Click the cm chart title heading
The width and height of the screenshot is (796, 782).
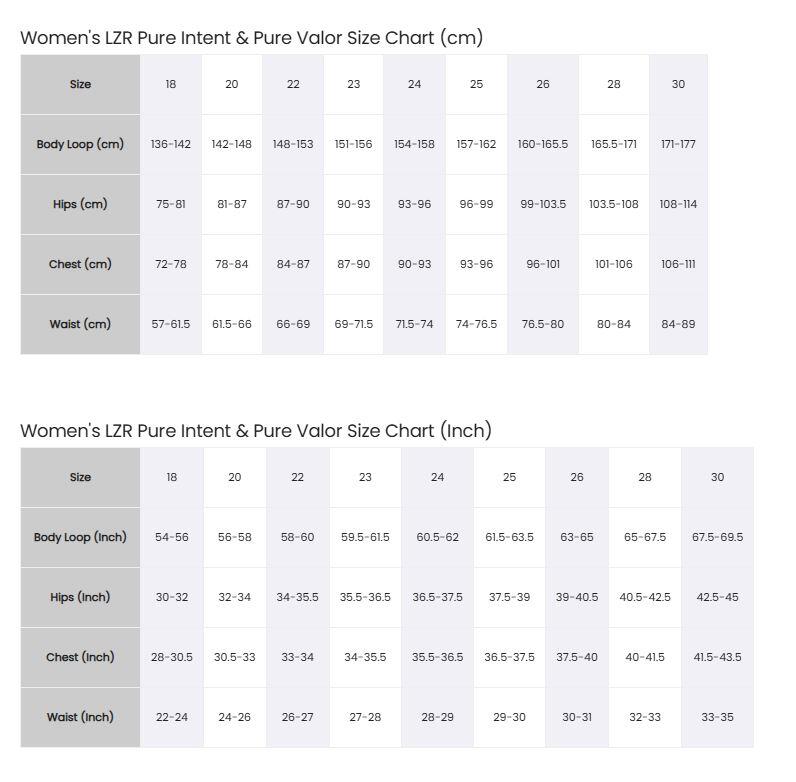click(252, 38)
